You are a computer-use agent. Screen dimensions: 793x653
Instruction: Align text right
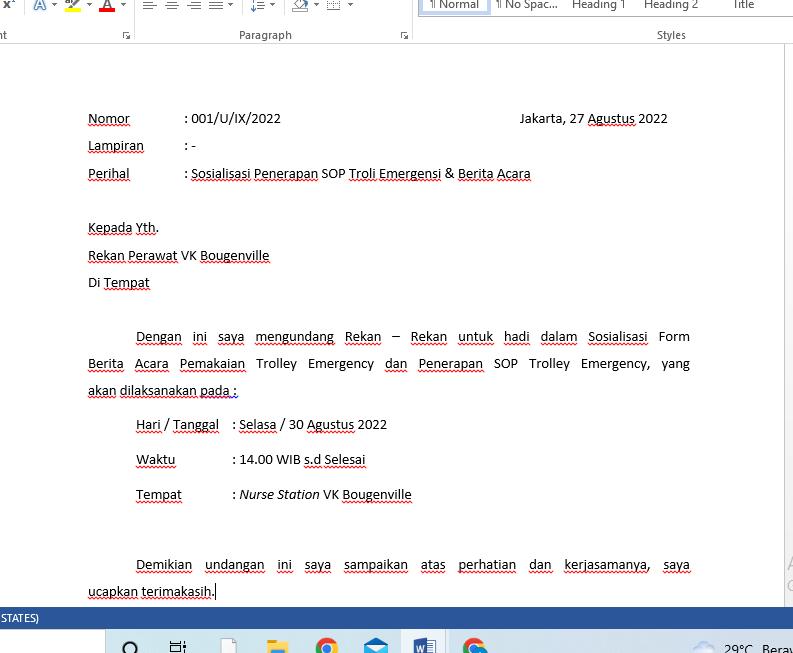(194, 5)
